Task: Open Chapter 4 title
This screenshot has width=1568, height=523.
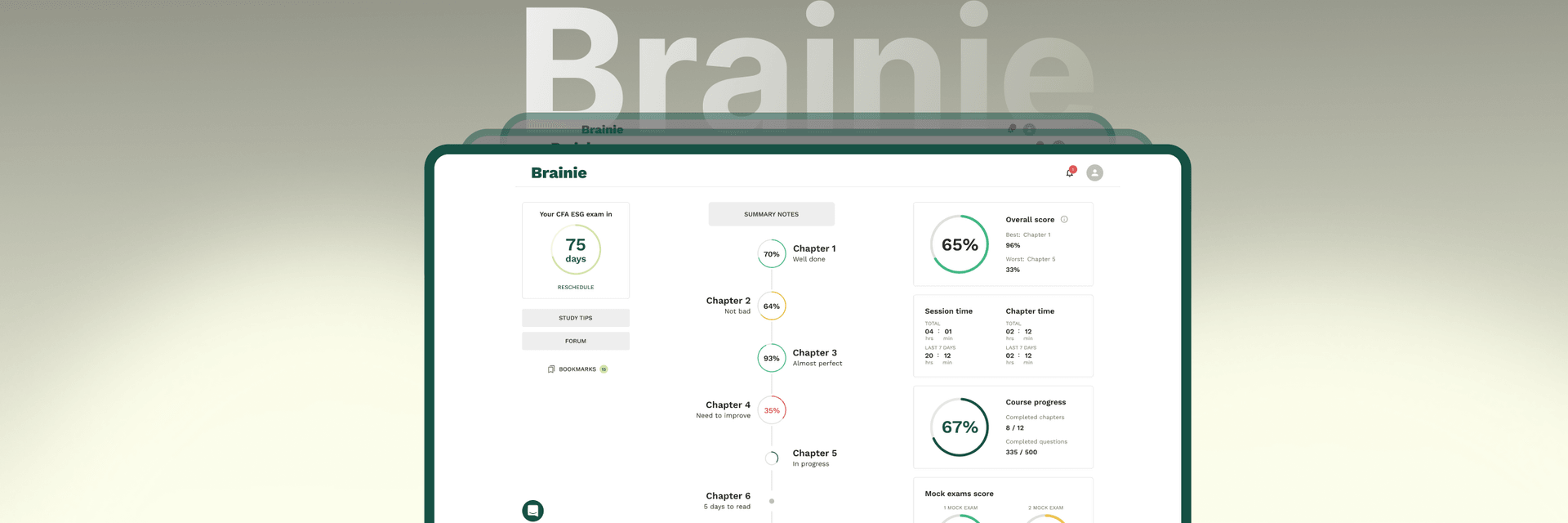Action: (x=728, y=405)
